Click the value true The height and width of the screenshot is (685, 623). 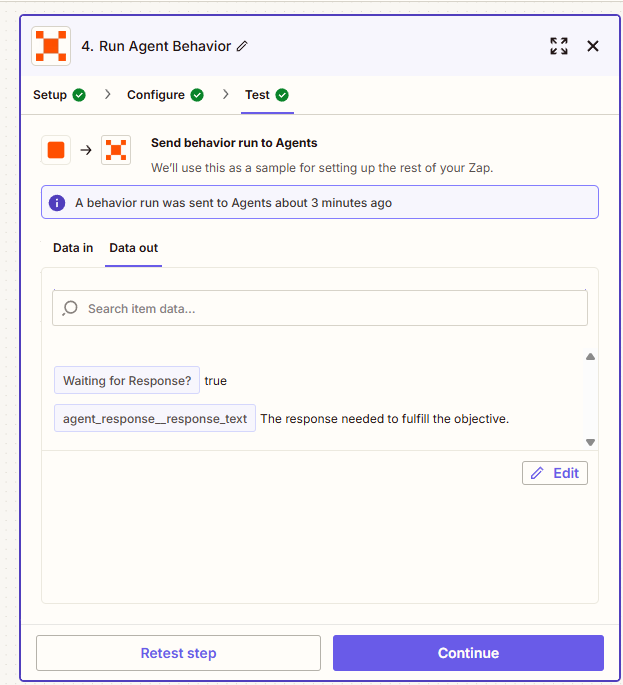tap(215, 381)
